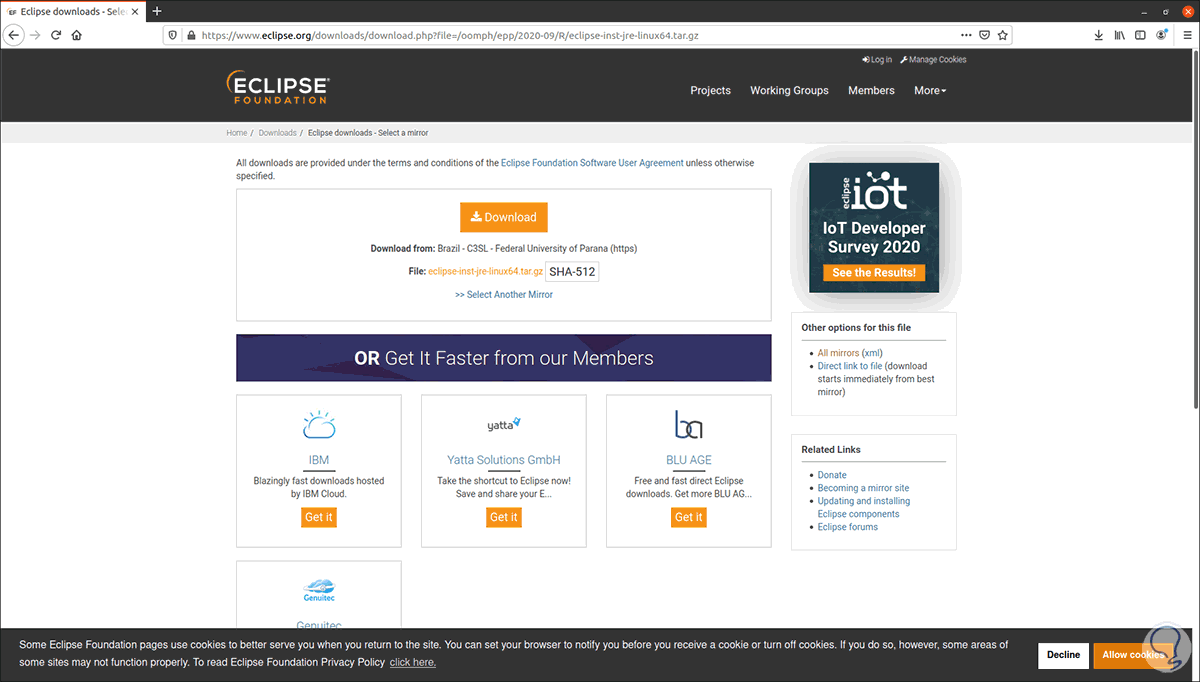Decline cookies

pos(1063,655)
